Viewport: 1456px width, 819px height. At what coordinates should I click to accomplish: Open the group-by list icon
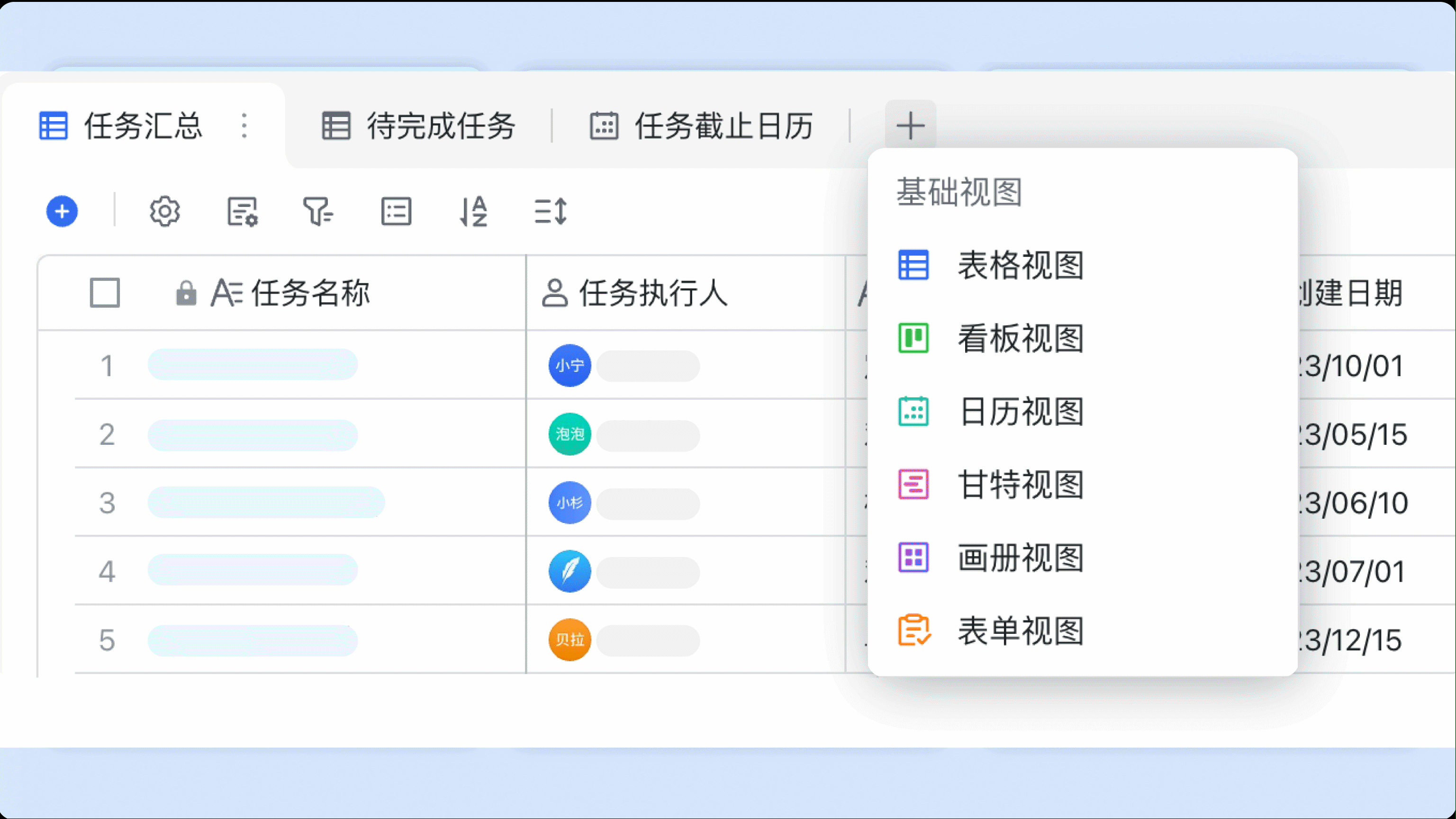coord(396,211)
